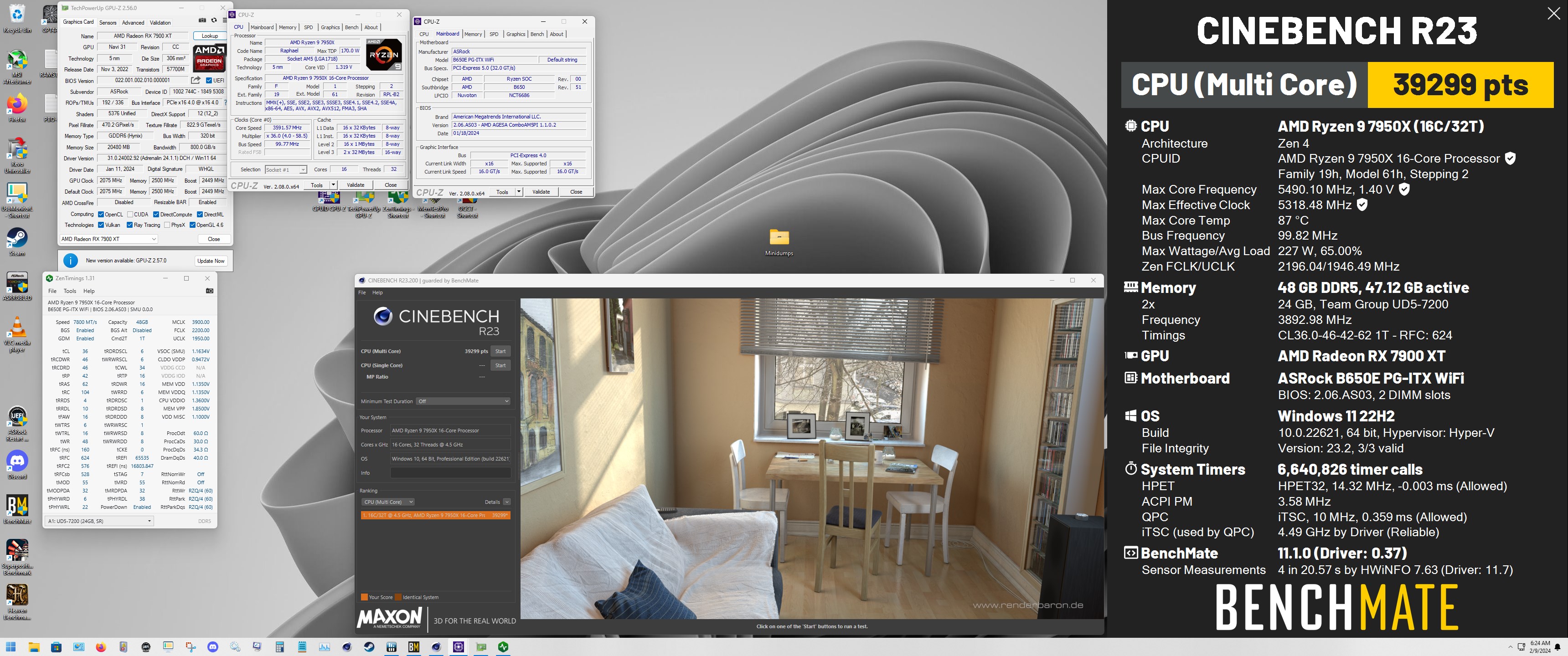Screen dimensions: 1568x656
Task: Toggle the Ray Tracing checkbox in GPU-Z
Action: coord(129,225)
